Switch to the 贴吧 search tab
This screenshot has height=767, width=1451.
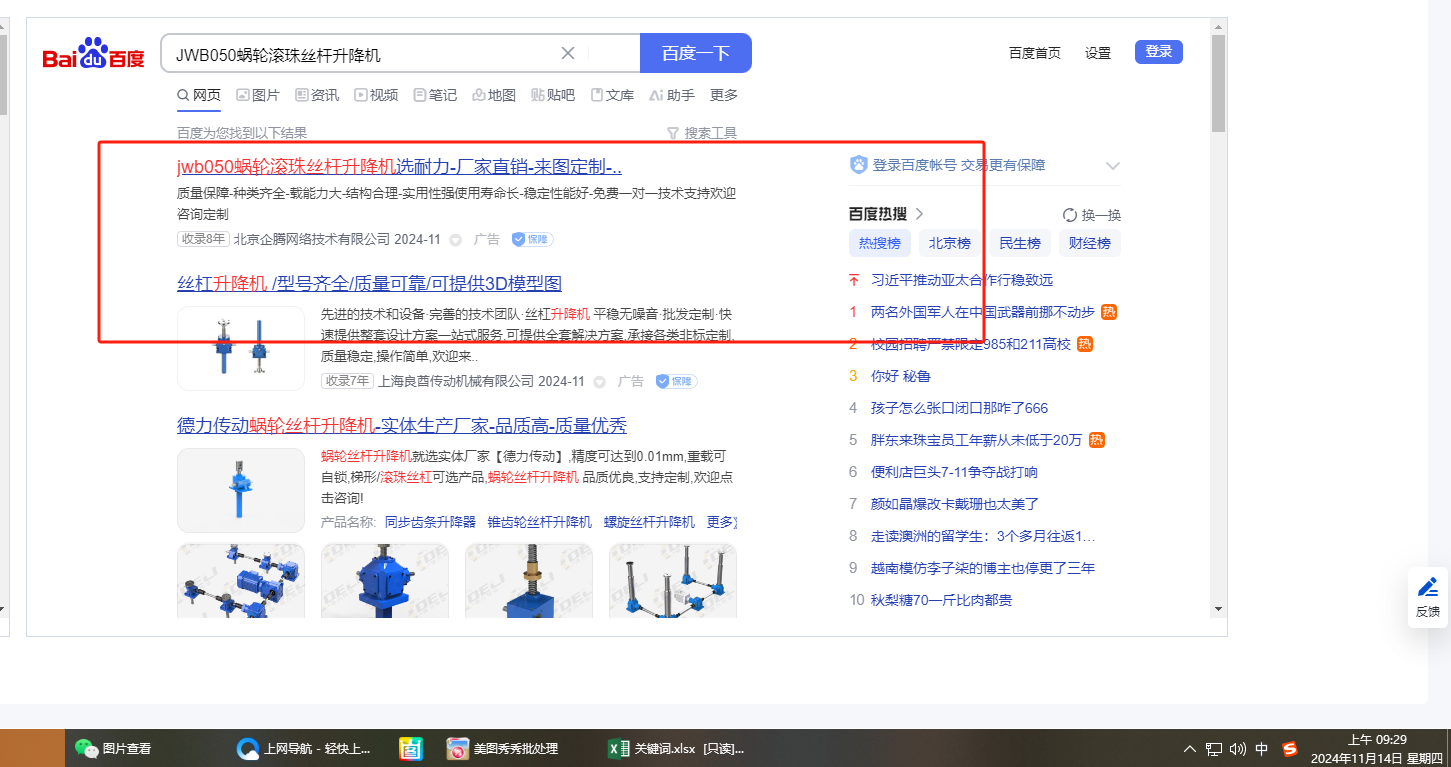pyautogui.click(x=553, y=96)
